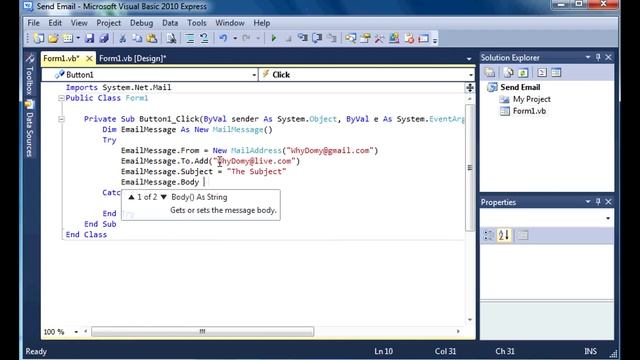Click View Designer in Solution Explorer toolbar
The height and width of the screenshot is (360, 640).
(556, 73)
